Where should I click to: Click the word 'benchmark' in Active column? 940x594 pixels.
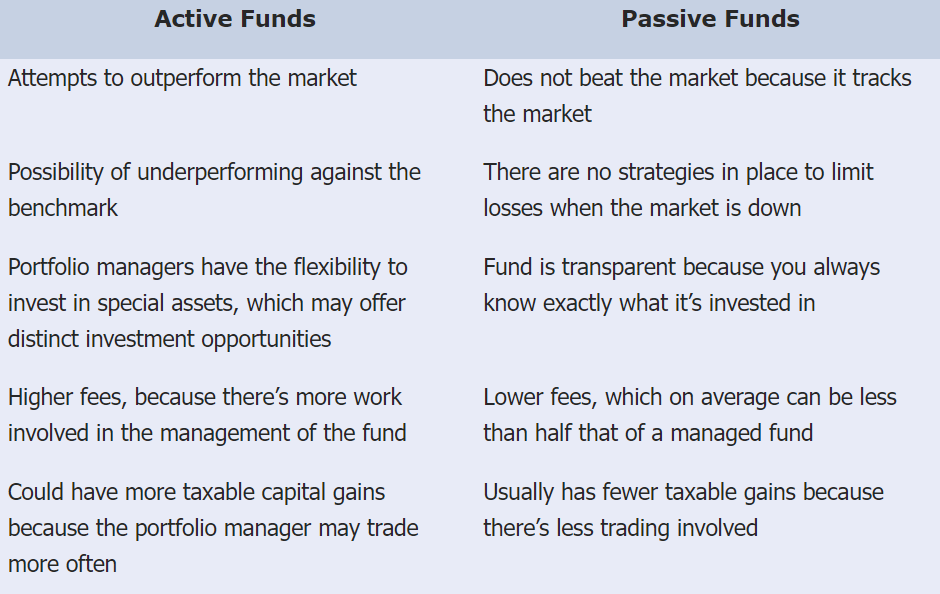[x=63, y=208]
